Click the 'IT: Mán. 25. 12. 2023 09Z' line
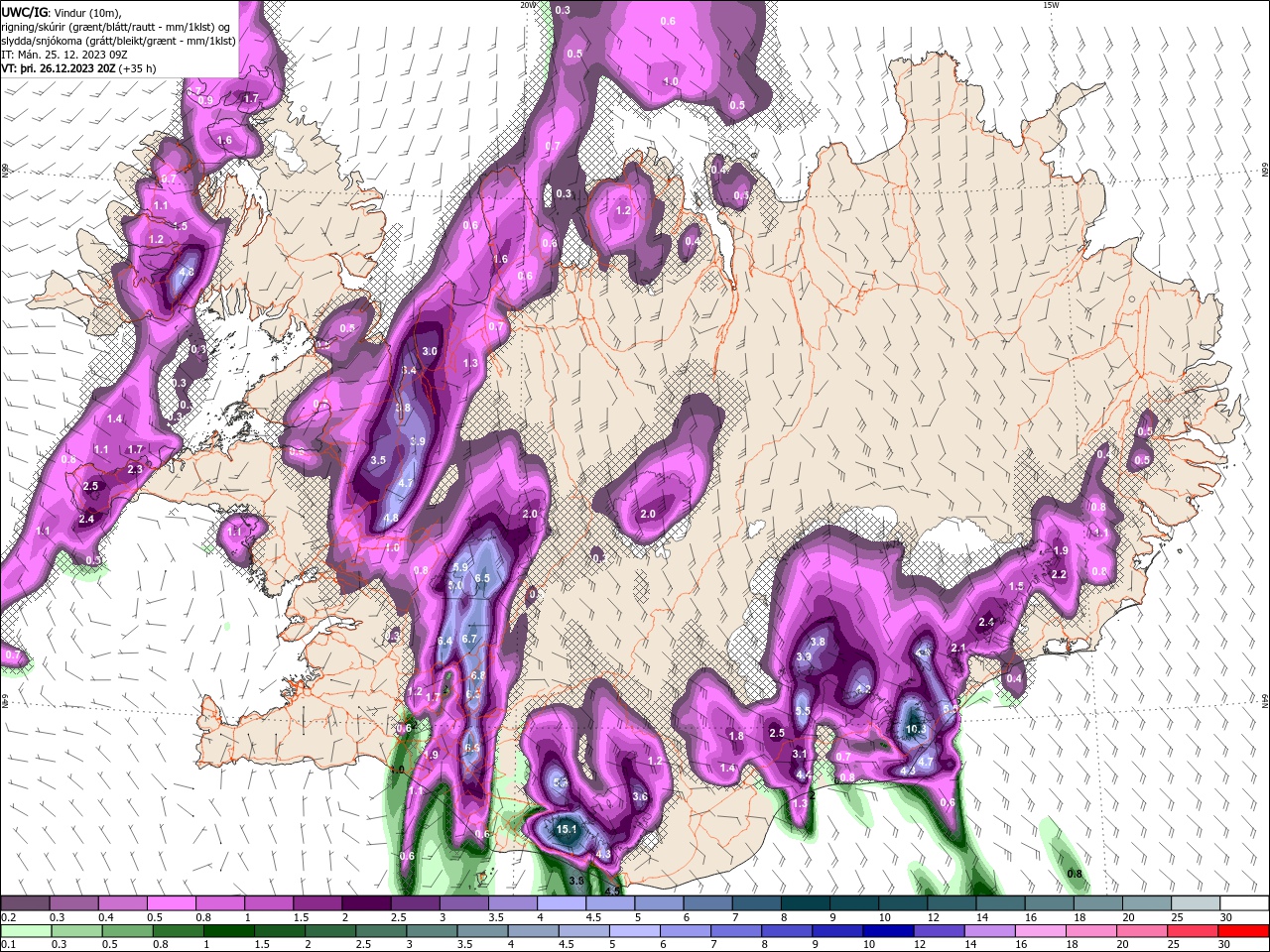Viewport: 1270px width, 952px height. [63, 55]
